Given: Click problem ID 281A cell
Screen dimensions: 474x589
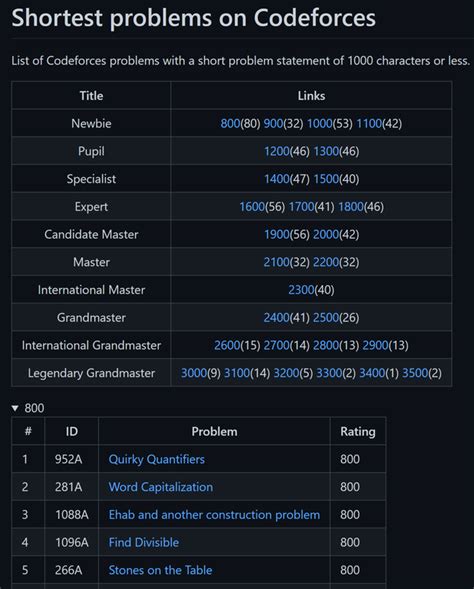Looking at the screenshot, I should [x=71, y=487].
